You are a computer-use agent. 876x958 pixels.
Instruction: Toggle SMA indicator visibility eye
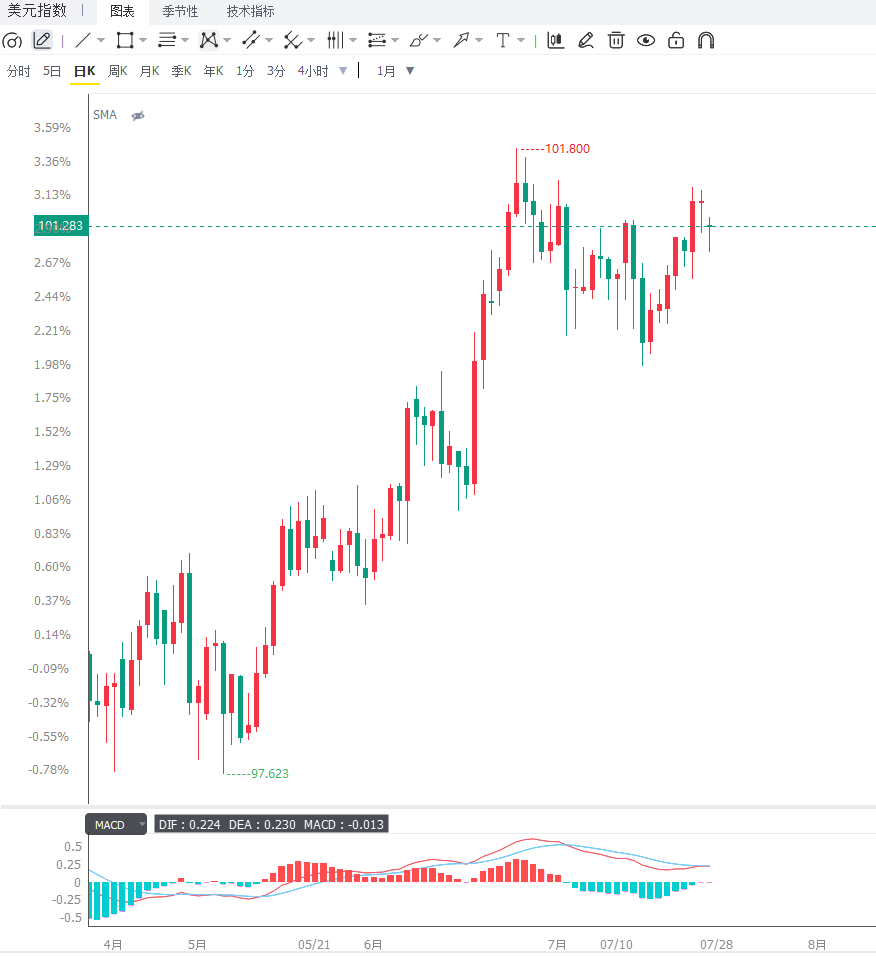point(138,115)
